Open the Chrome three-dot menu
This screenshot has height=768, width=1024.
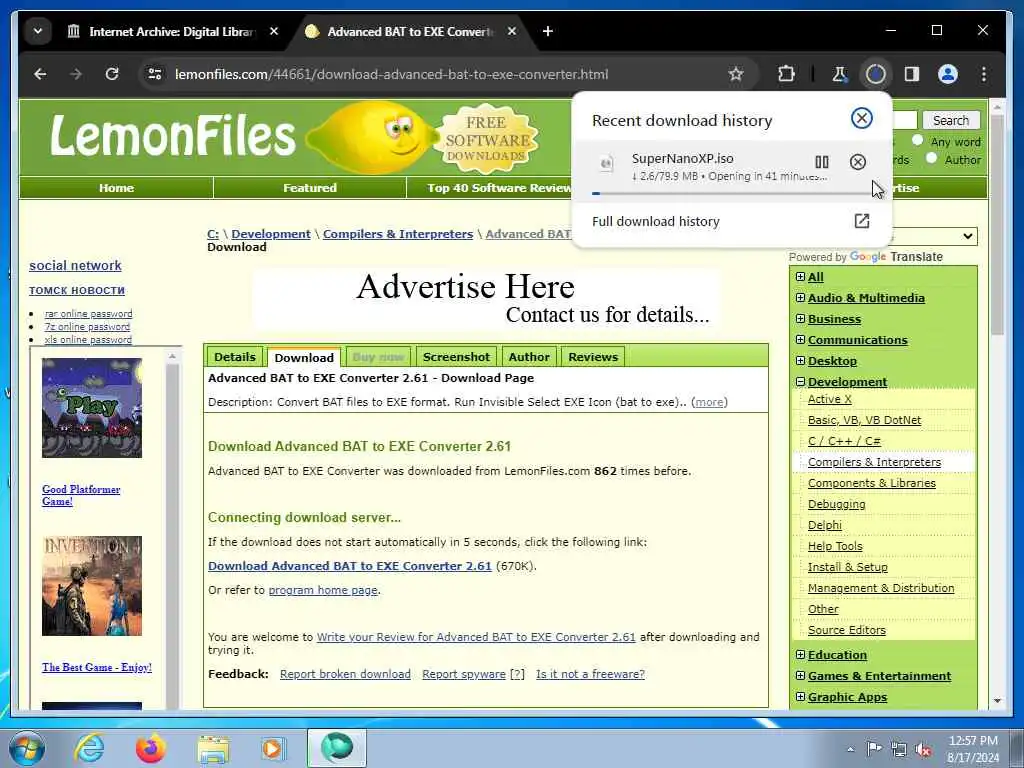984,74
